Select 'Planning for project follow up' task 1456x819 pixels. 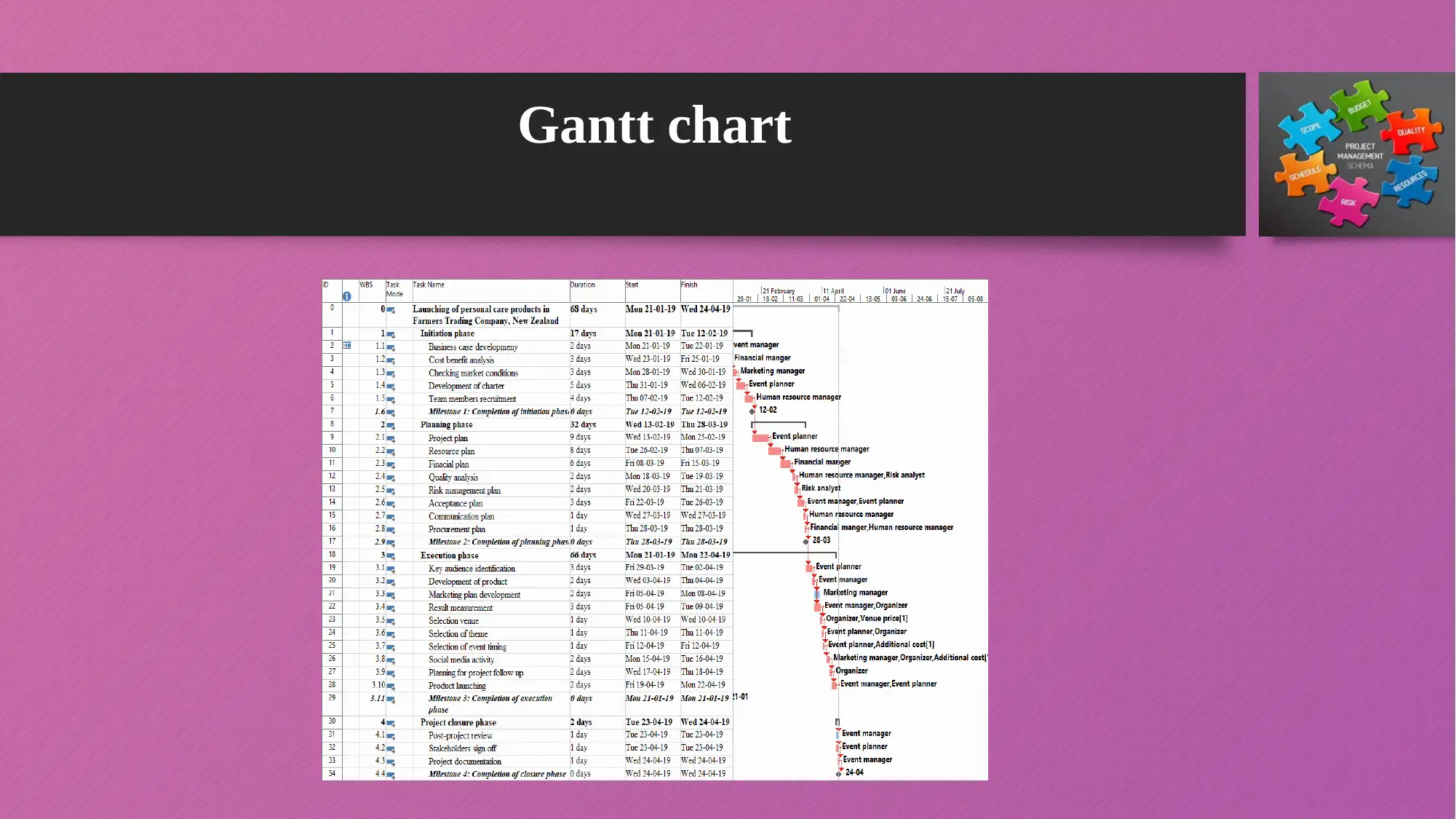coord(475,673)
